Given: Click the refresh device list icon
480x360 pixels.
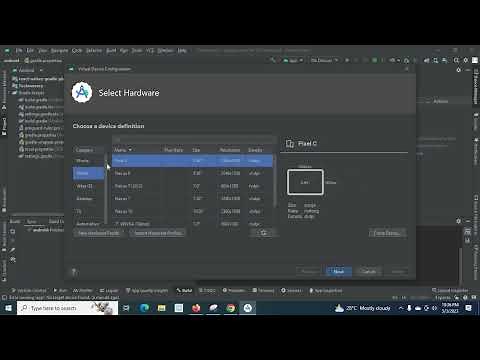Looking at the screenshot, I should [x=264, y=233].
